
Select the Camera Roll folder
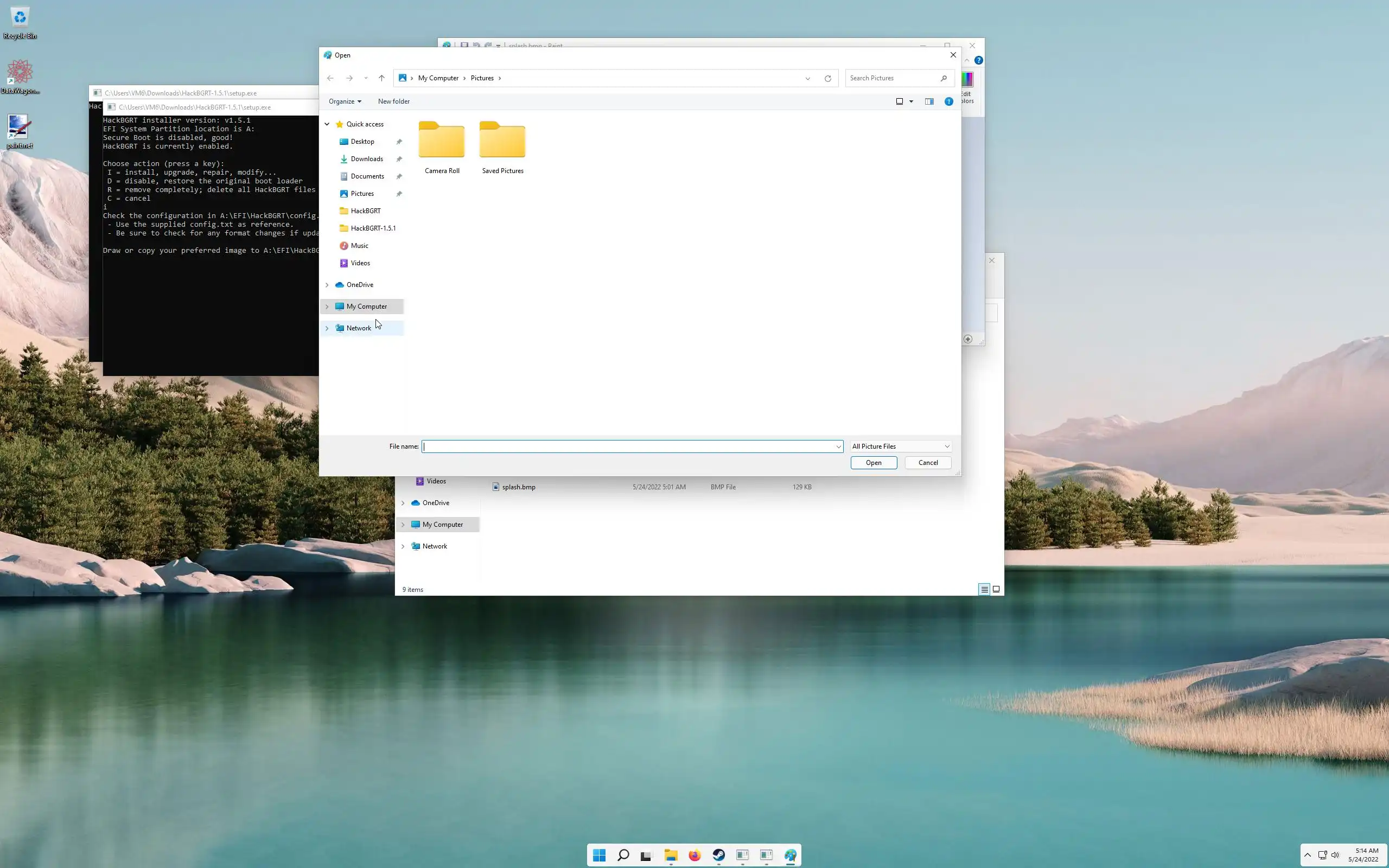pyautogui.click(x=441, y=147)
